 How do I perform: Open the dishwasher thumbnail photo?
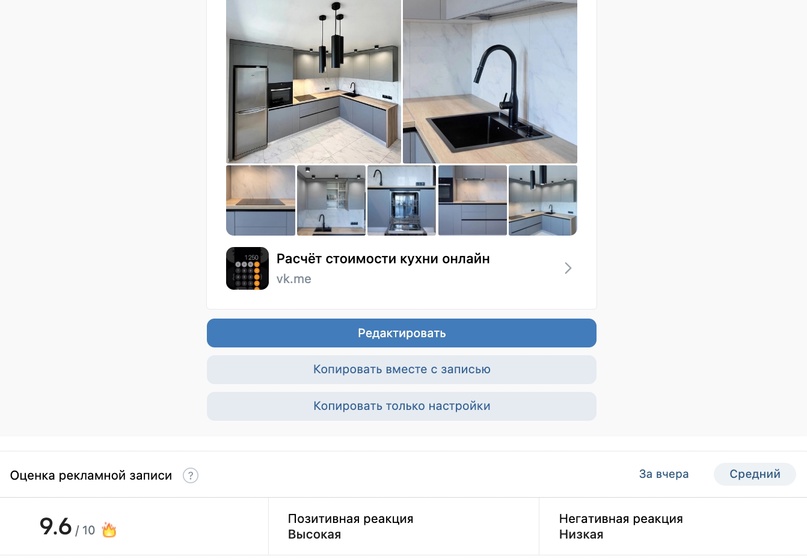coord(401,200)
